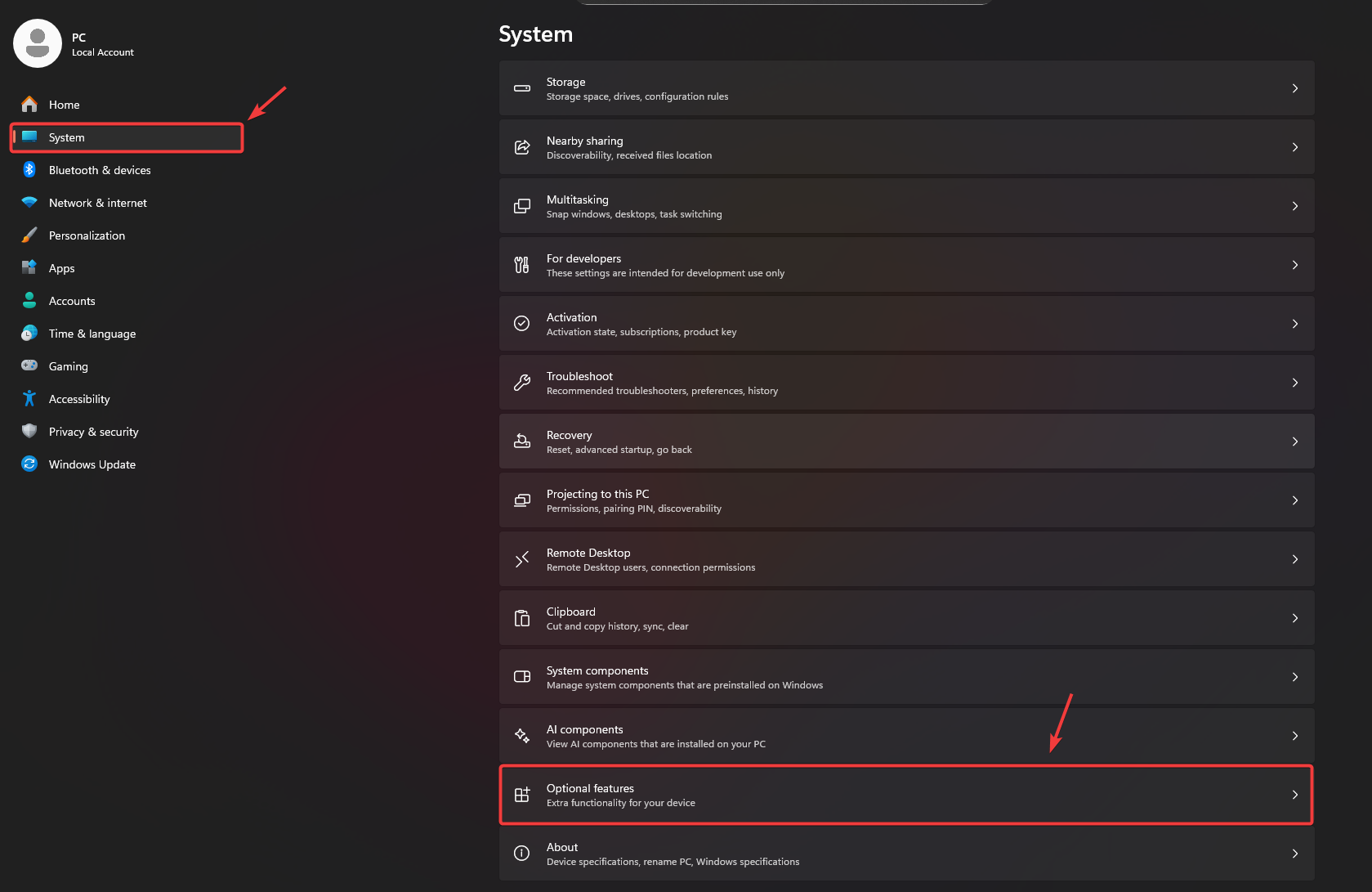Screen dimensions: 1372x892
Task: Click the Windows Update sync icon
Action: pos(29,464)
